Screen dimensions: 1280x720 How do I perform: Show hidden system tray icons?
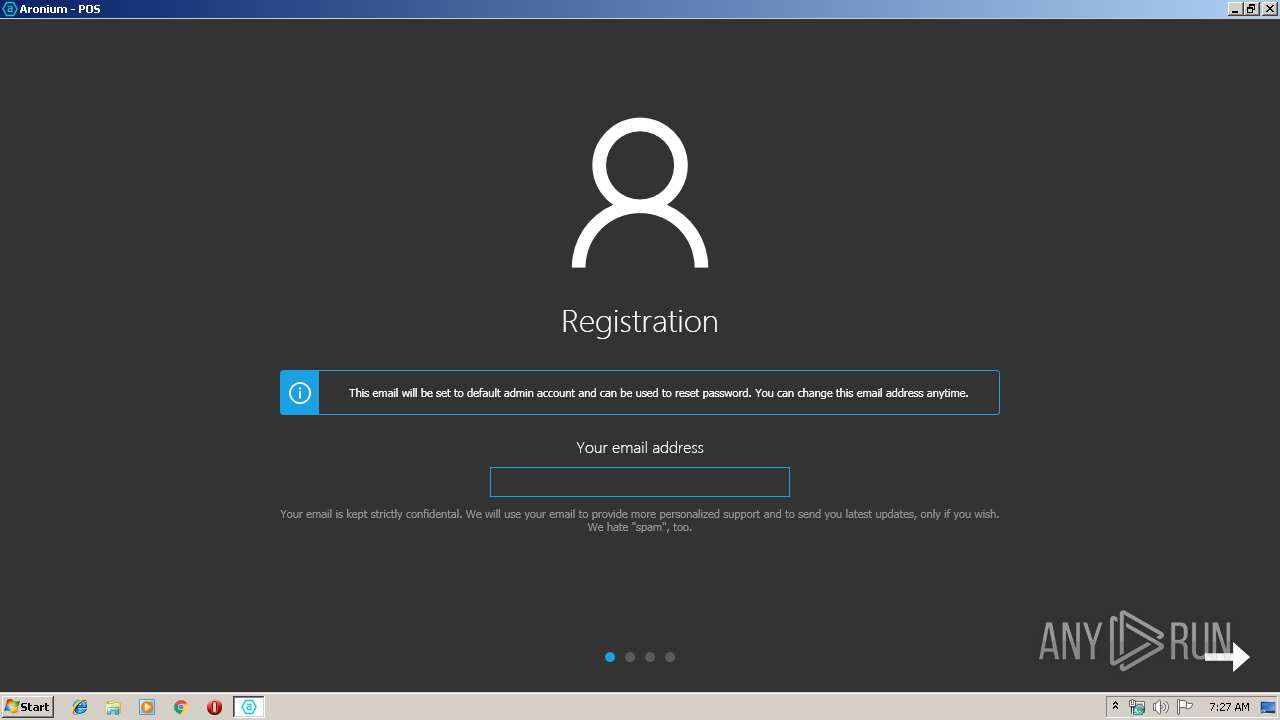pos(1115,707)
